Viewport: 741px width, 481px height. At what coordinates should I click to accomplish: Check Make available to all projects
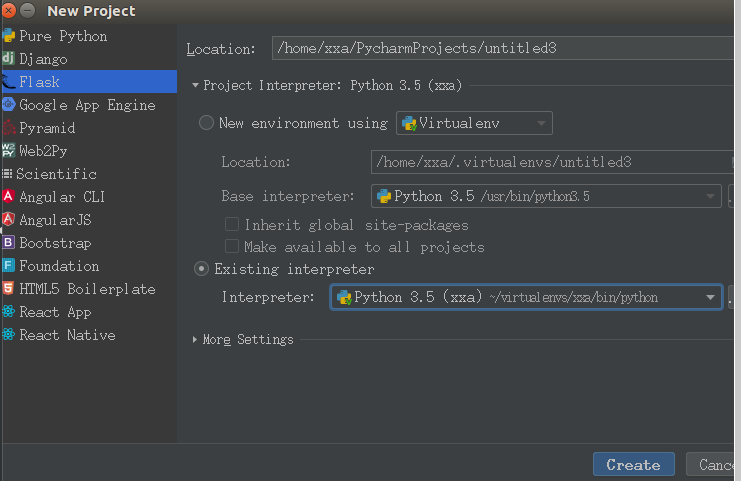(x=232, y=247)
